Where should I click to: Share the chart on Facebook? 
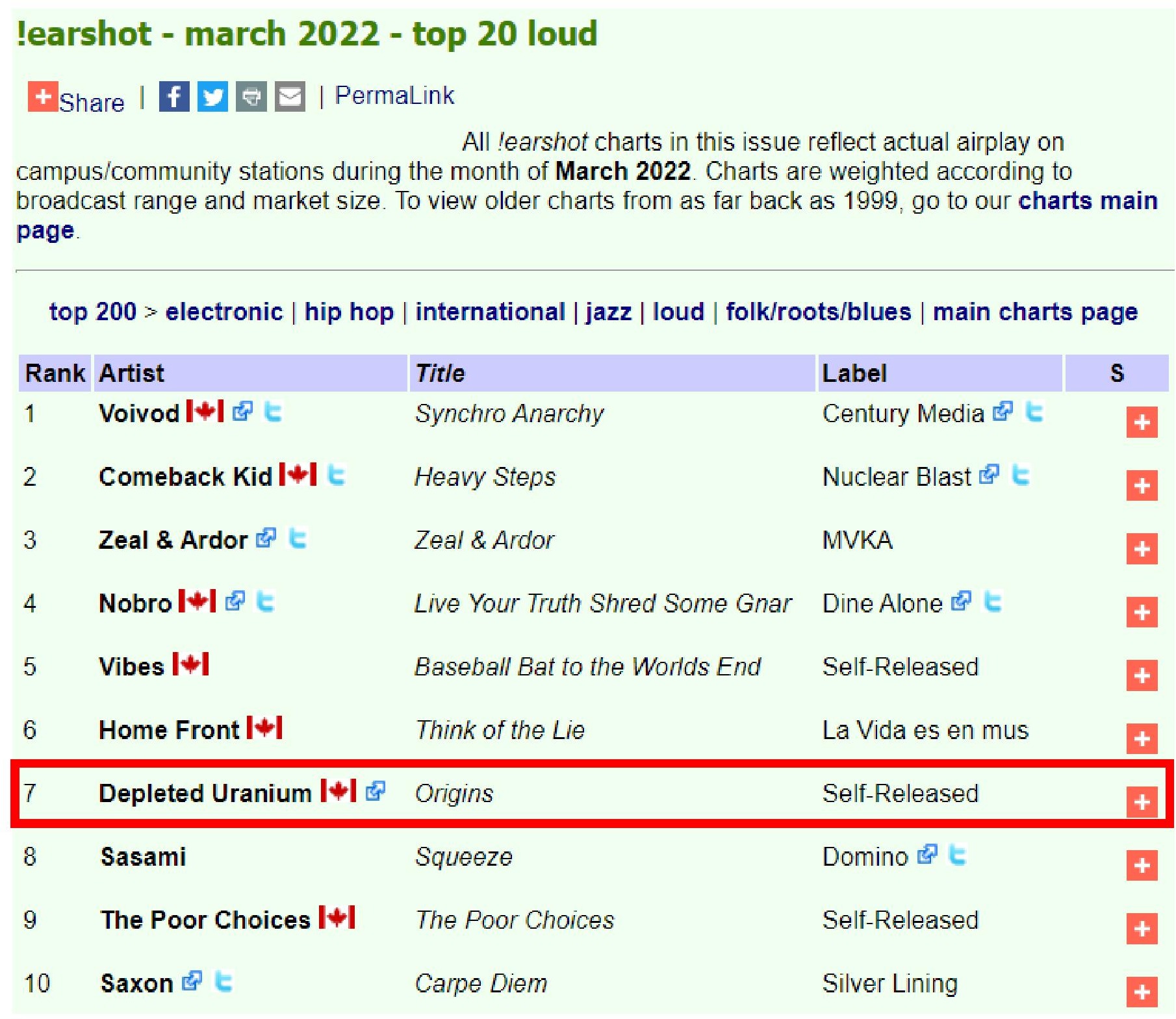pyautogui.click(x=173, y=97)
